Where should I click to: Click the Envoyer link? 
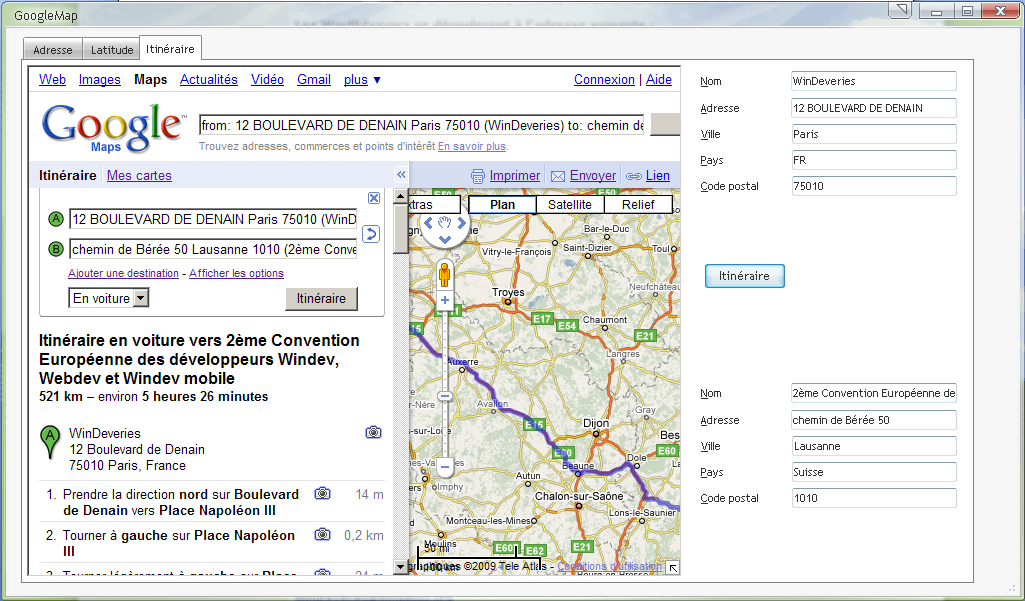(x=593, y=175)
